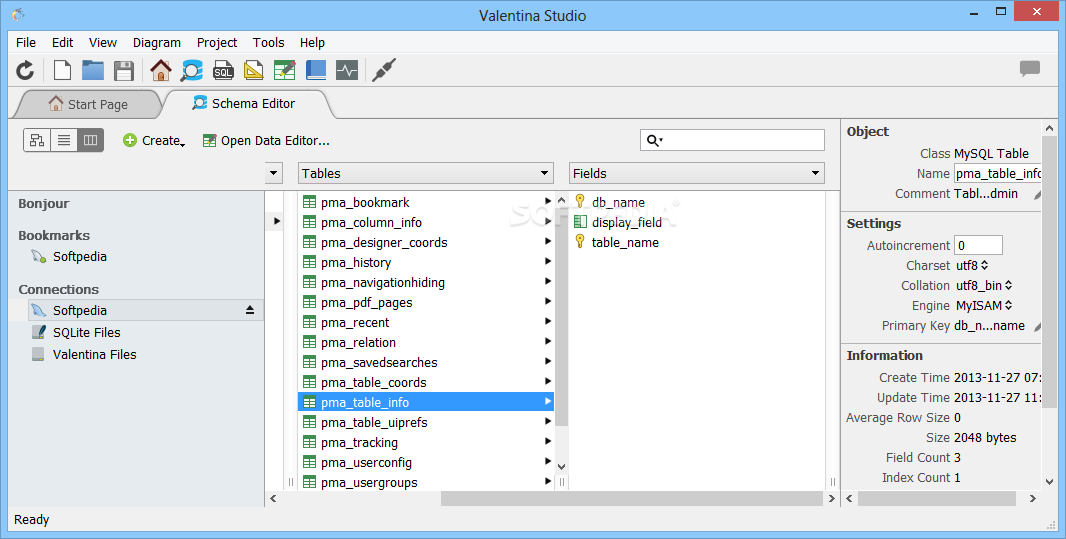Open the feedback speech bubble icon
The width and height of the screenshot is (1066, 539).
(x=1030, y=69)
